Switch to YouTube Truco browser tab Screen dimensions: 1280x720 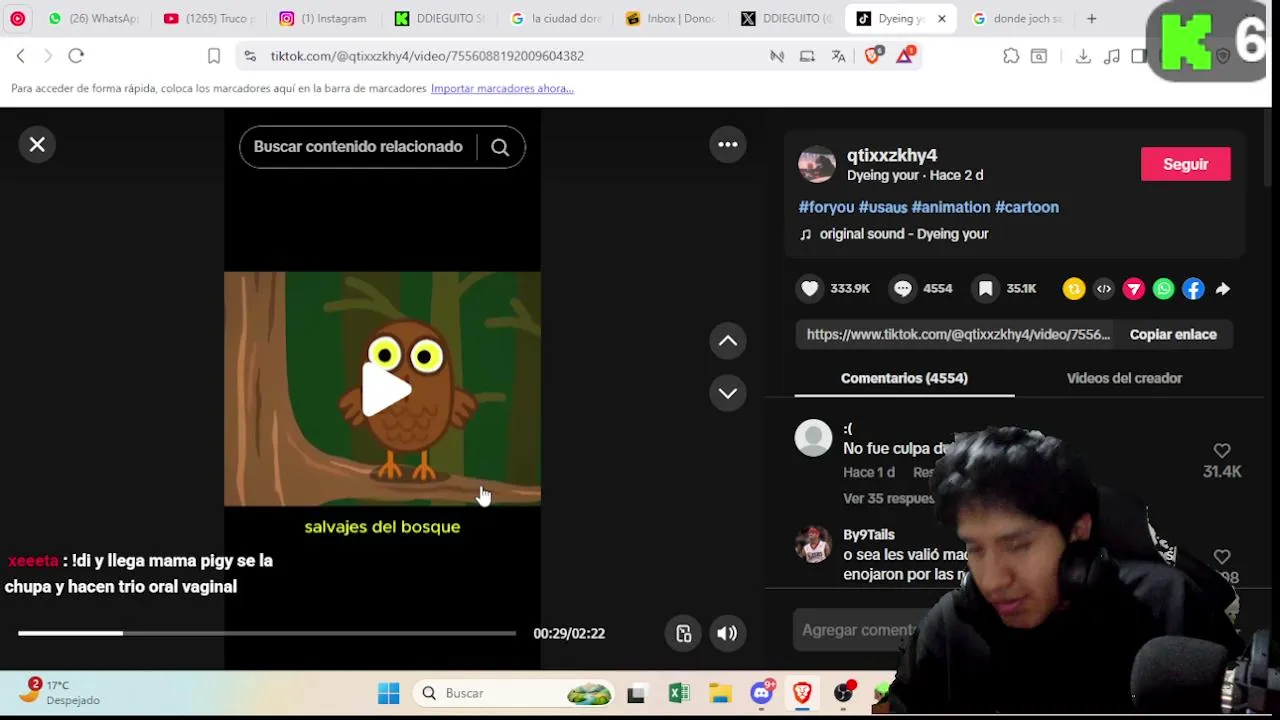211,18
